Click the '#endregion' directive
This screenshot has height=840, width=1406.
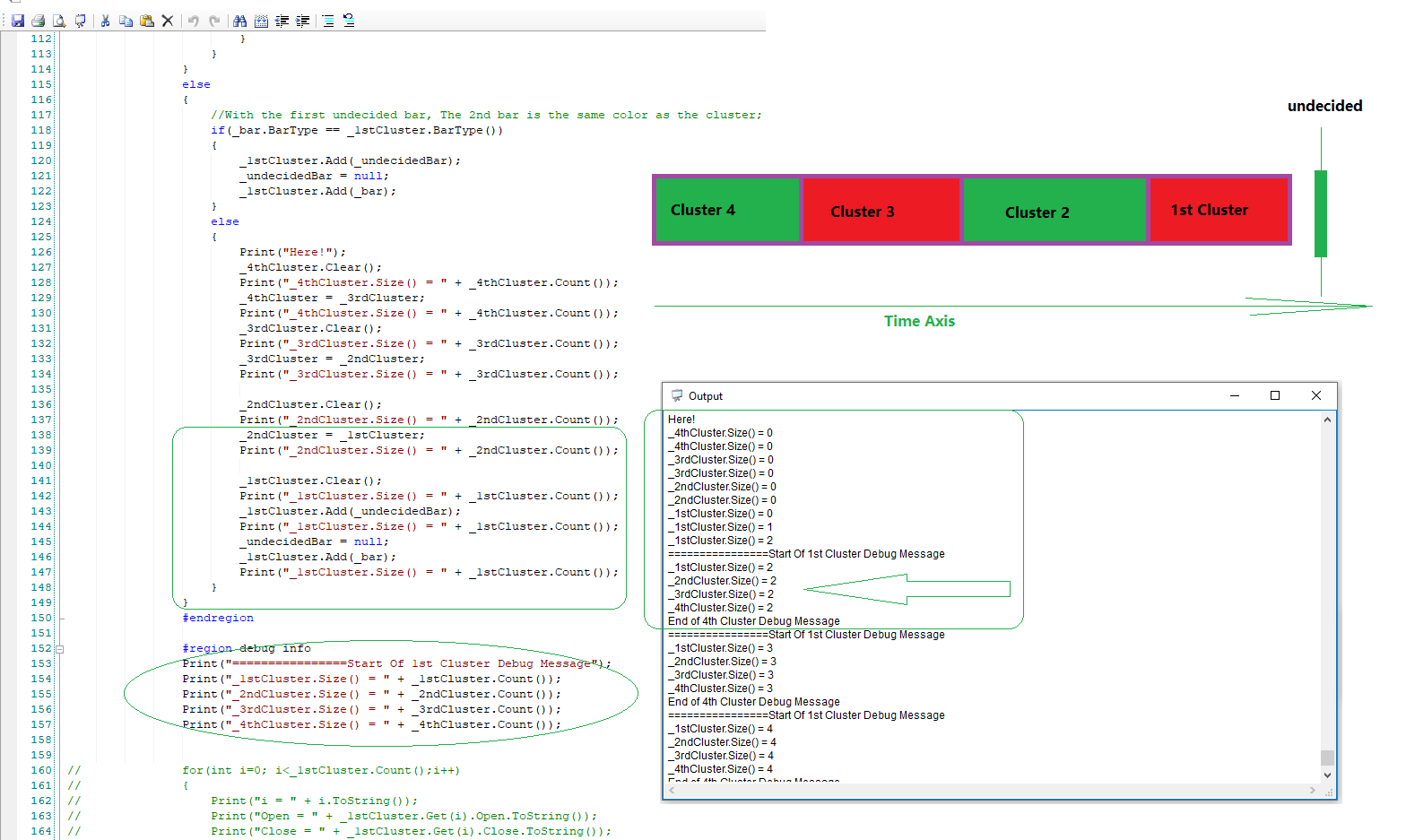click(218, 618)
